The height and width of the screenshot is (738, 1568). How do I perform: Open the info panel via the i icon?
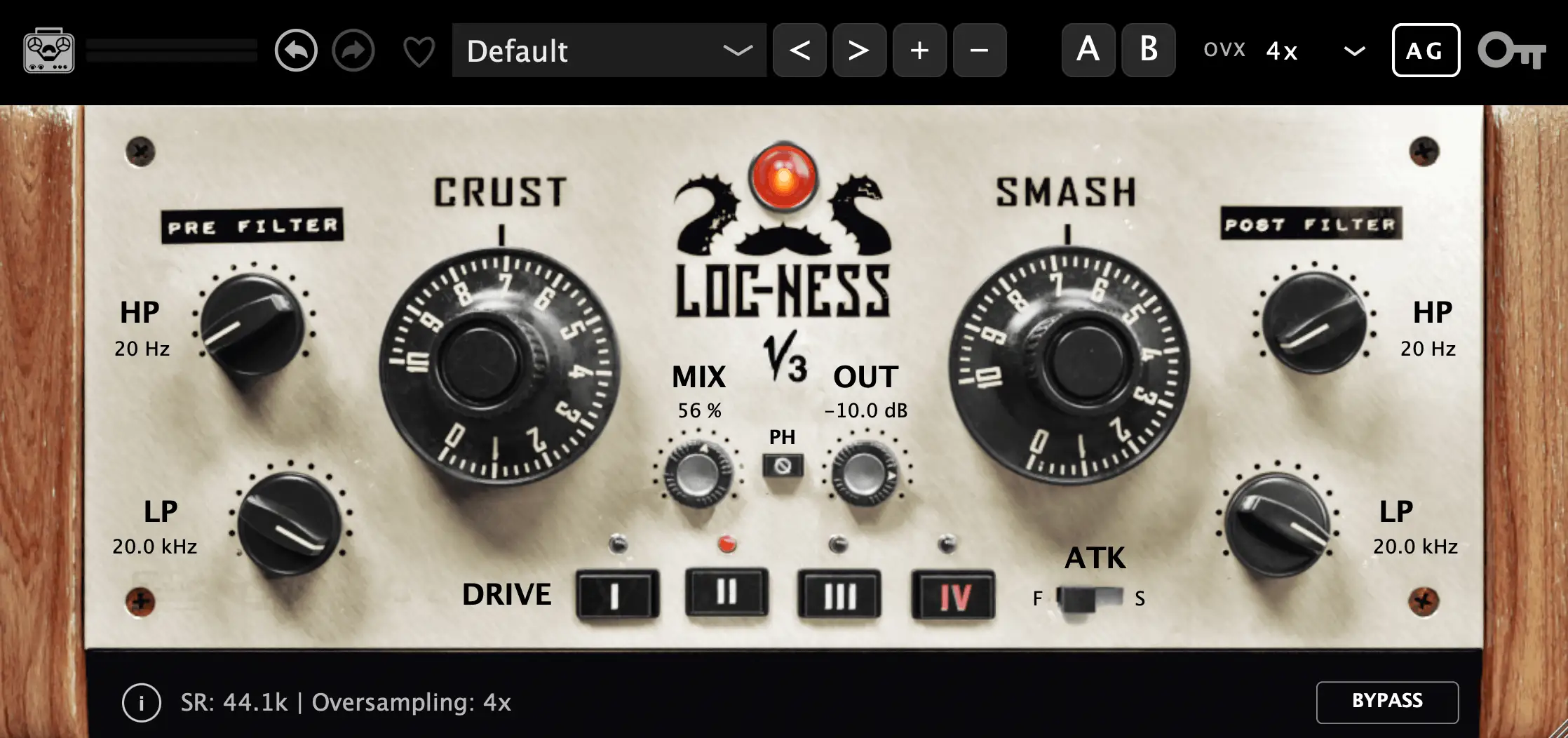pyautogui.click(x=141, y=702)
